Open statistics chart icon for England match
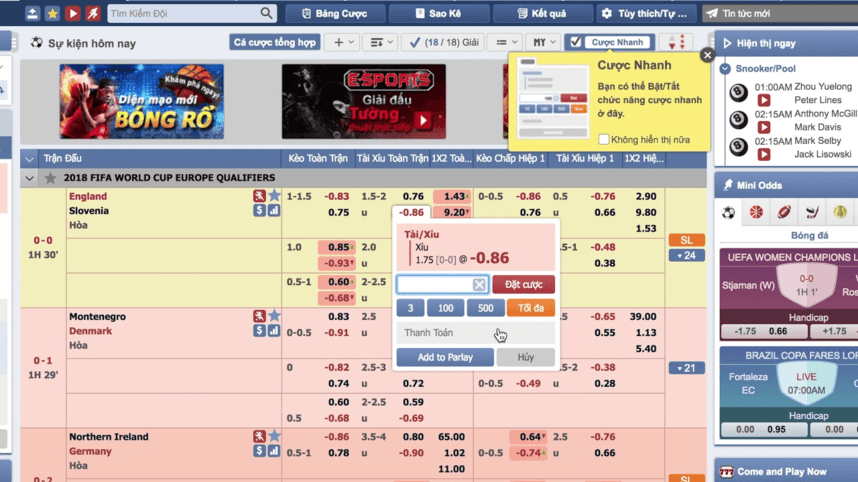 pos(274,211)
